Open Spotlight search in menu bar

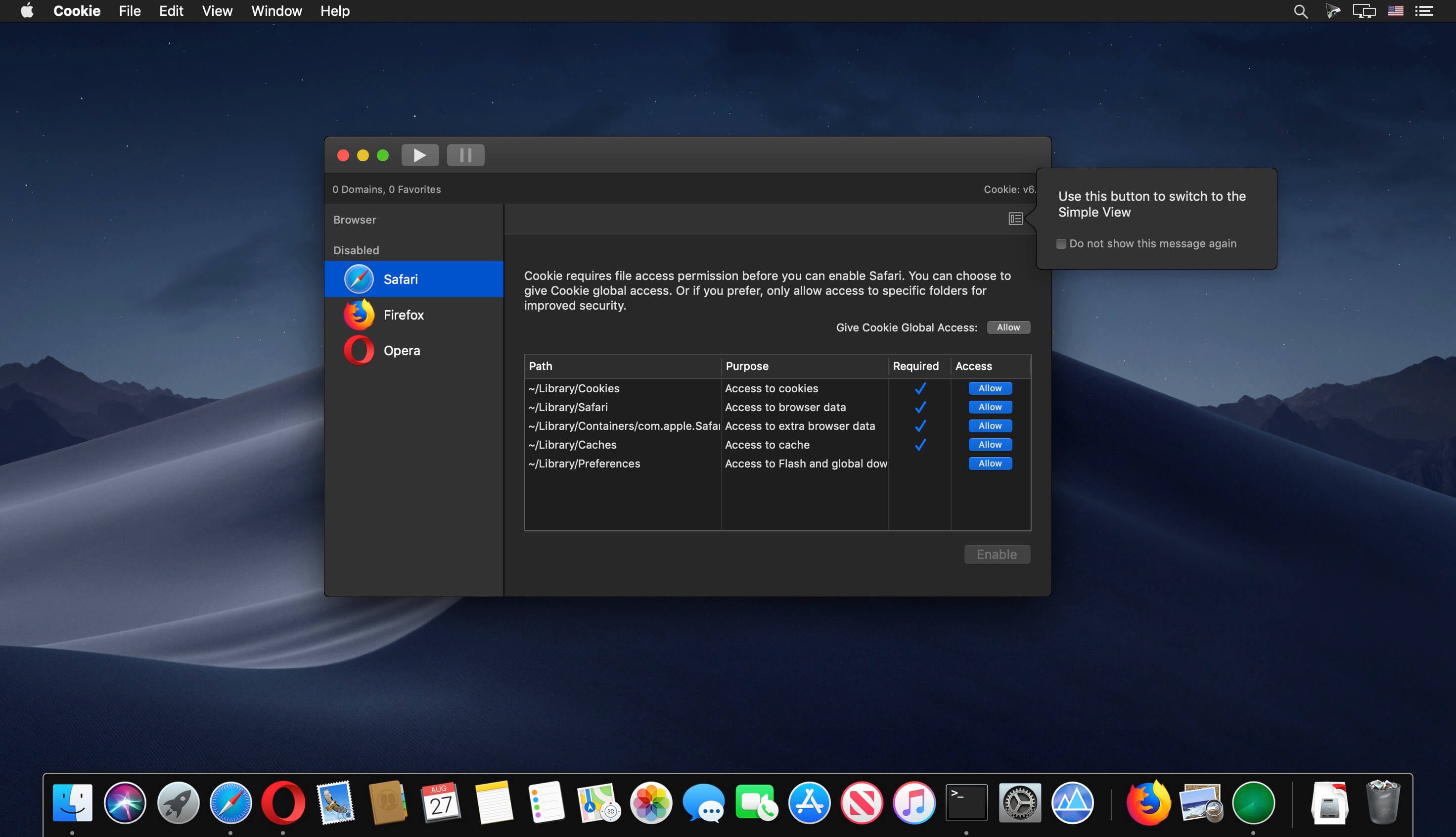1300,11
